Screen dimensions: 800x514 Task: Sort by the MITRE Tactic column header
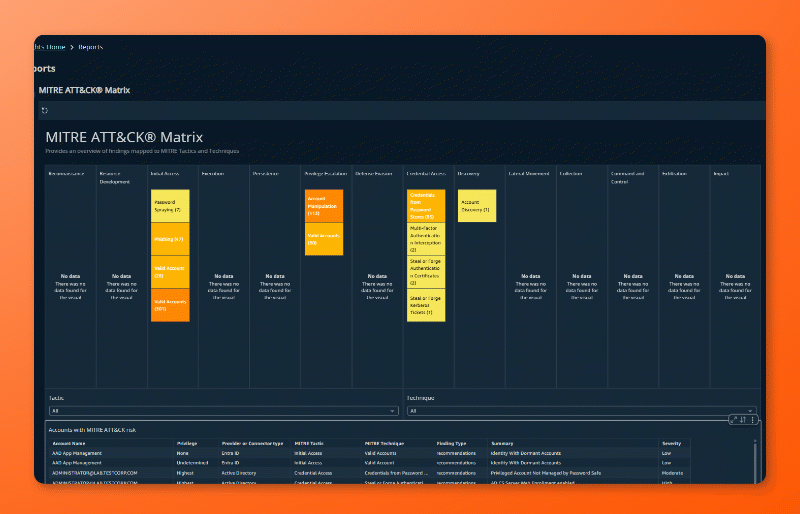[x=309, y=444]
